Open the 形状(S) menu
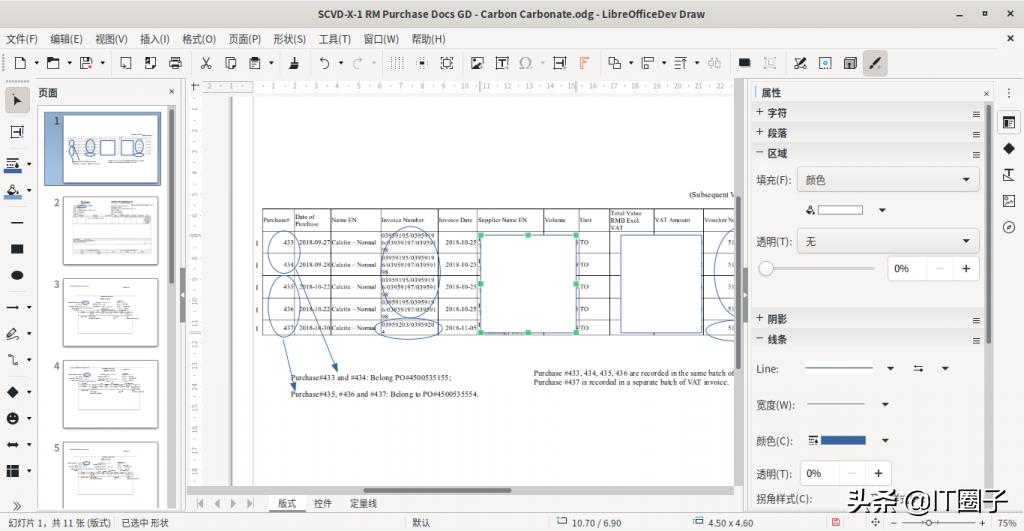 click(x=289, y=39)
